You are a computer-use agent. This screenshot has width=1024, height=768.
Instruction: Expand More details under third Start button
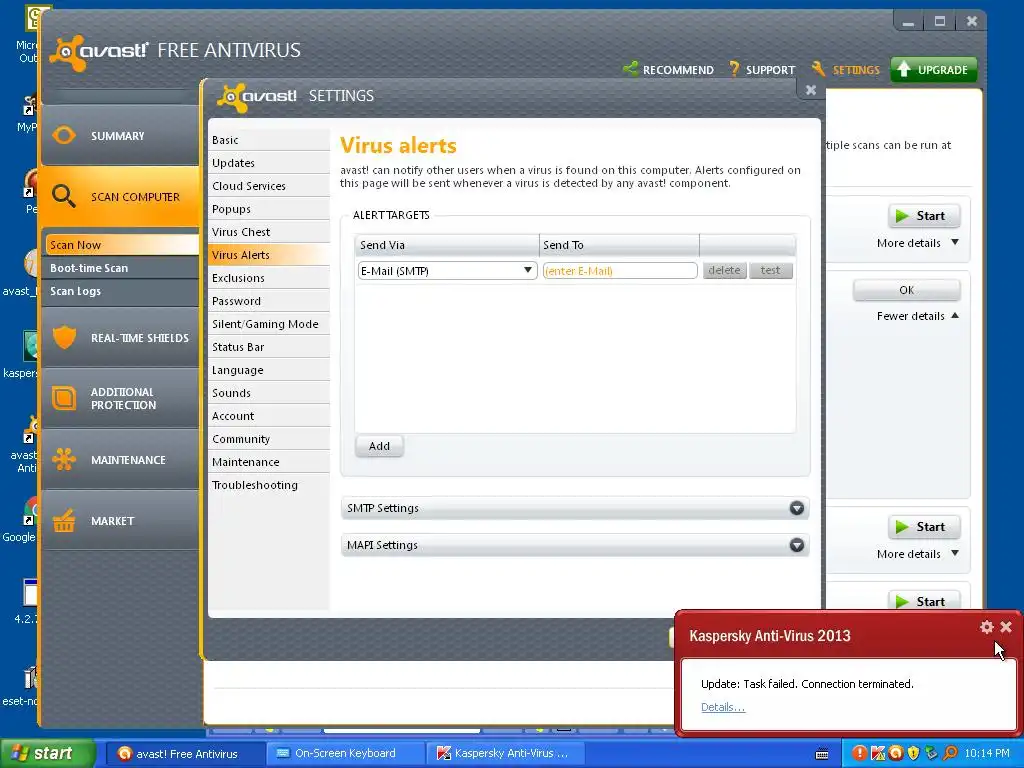pos(918,554)
